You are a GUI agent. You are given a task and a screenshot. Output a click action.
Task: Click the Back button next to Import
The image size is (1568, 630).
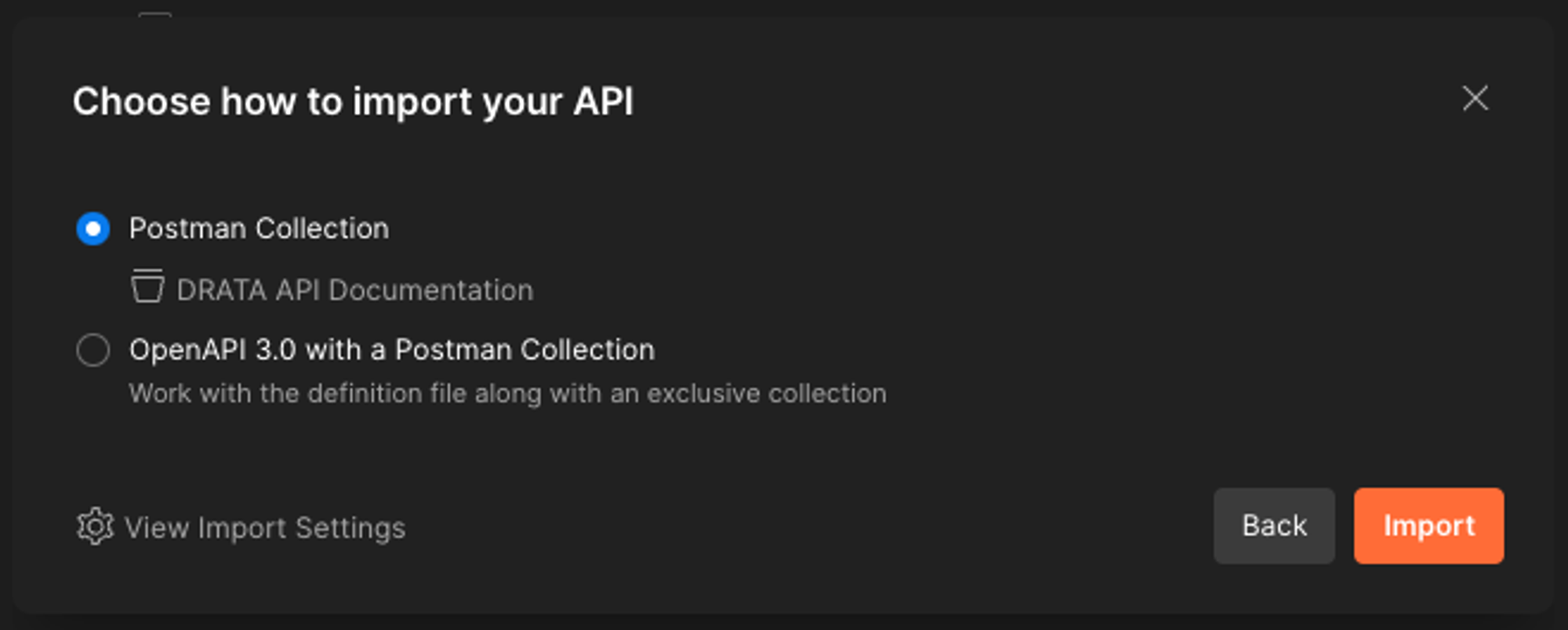[x=1273, y=525]
